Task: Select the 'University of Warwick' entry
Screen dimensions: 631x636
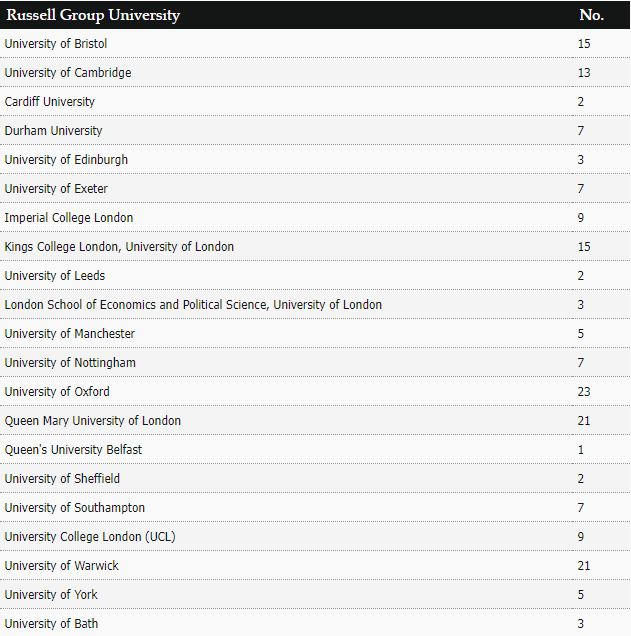Action: pos(61,566)
